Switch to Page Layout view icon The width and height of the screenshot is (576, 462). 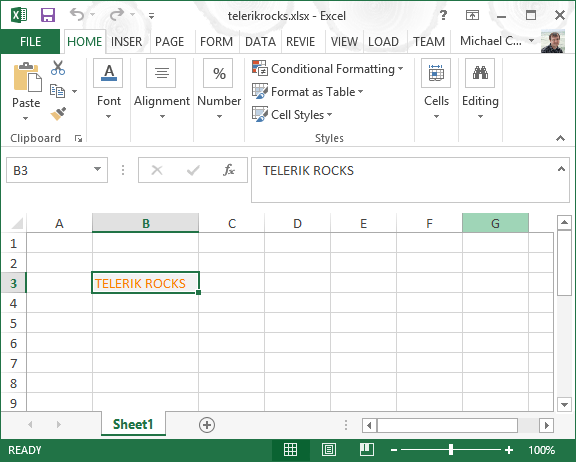328,450
